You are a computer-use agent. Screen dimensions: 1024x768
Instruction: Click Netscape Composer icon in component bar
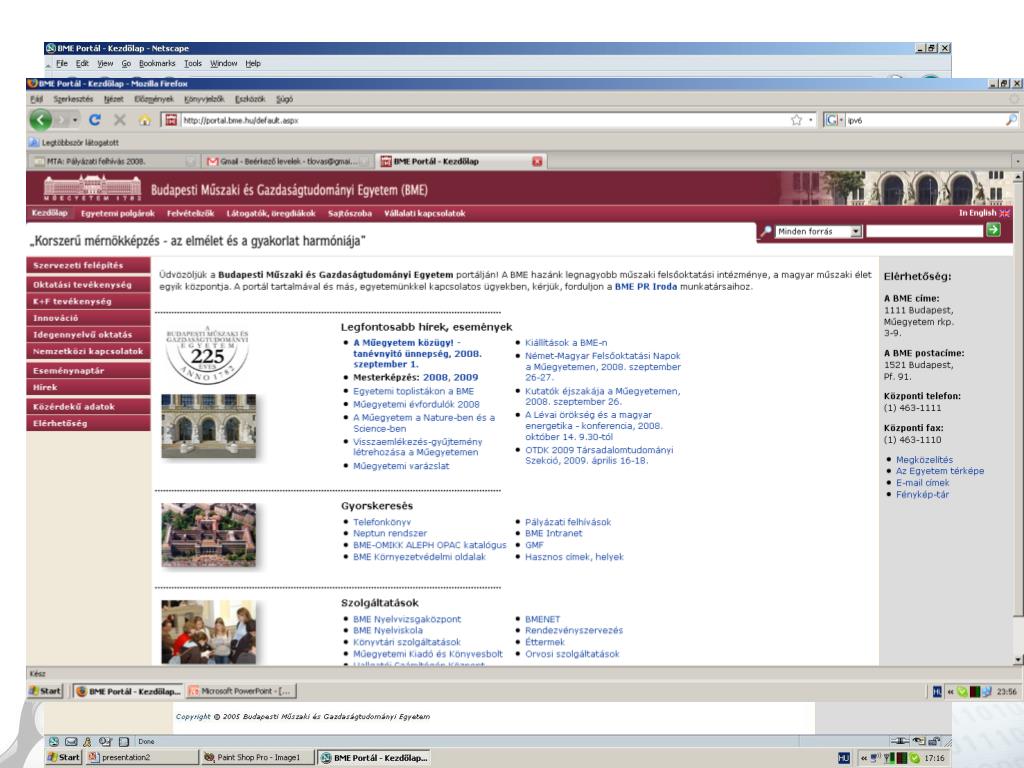click(105, 742)
